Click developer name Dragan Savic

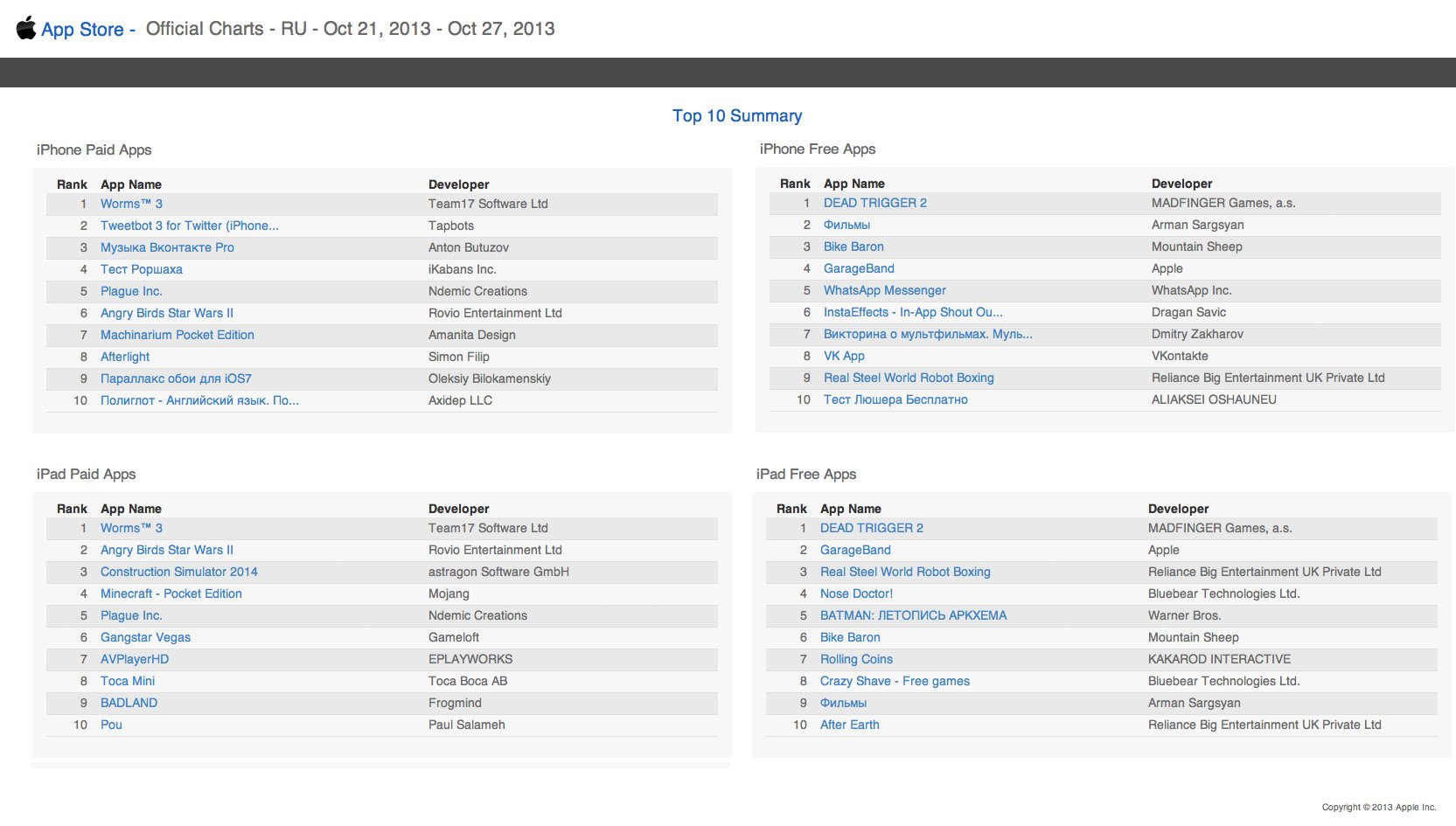pos(1188,312)
